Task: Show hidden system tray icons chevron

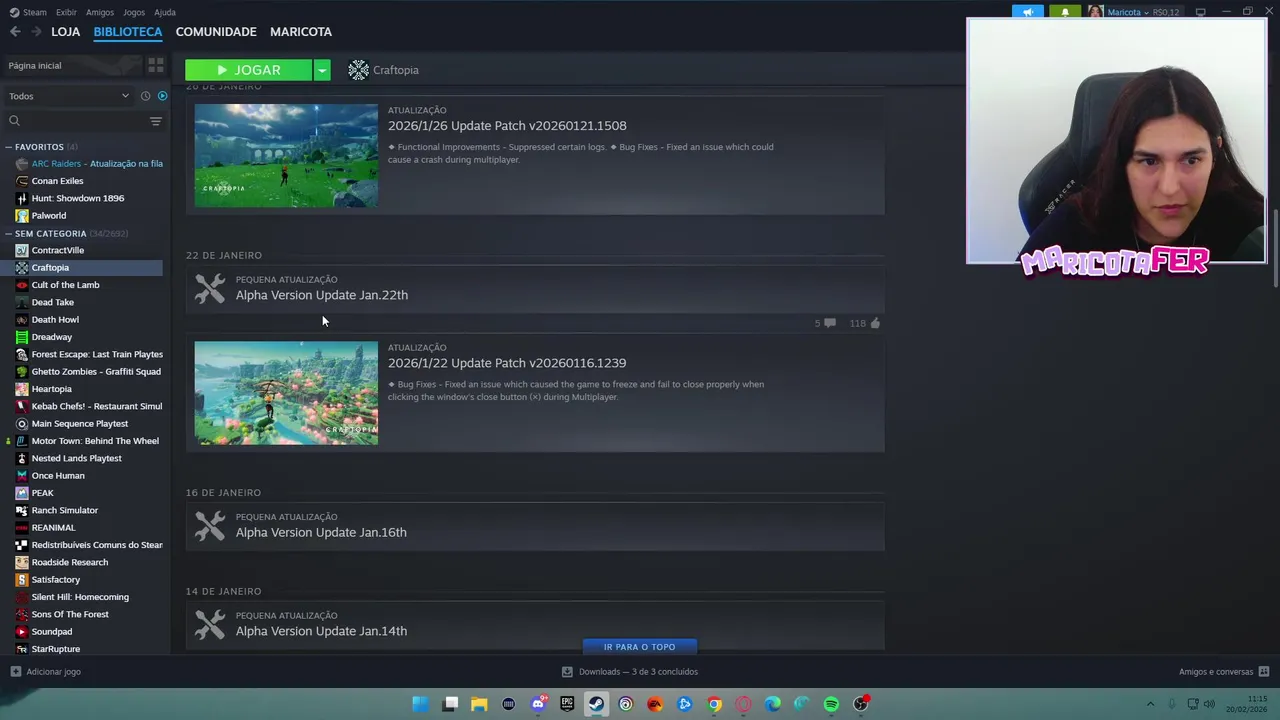Action: (x=1150, y=704)
